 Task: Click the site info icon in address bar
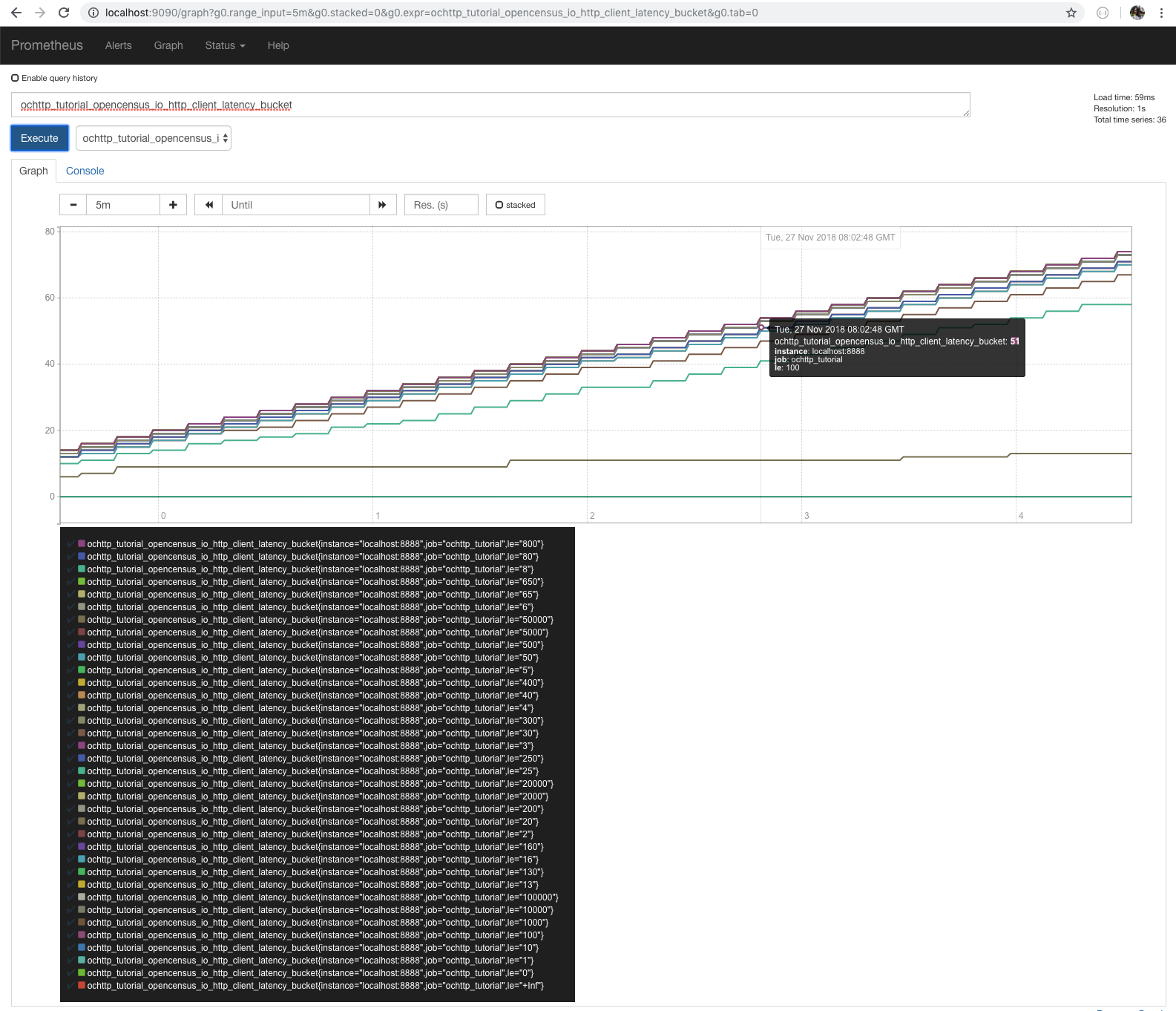(x=93, y=13)
